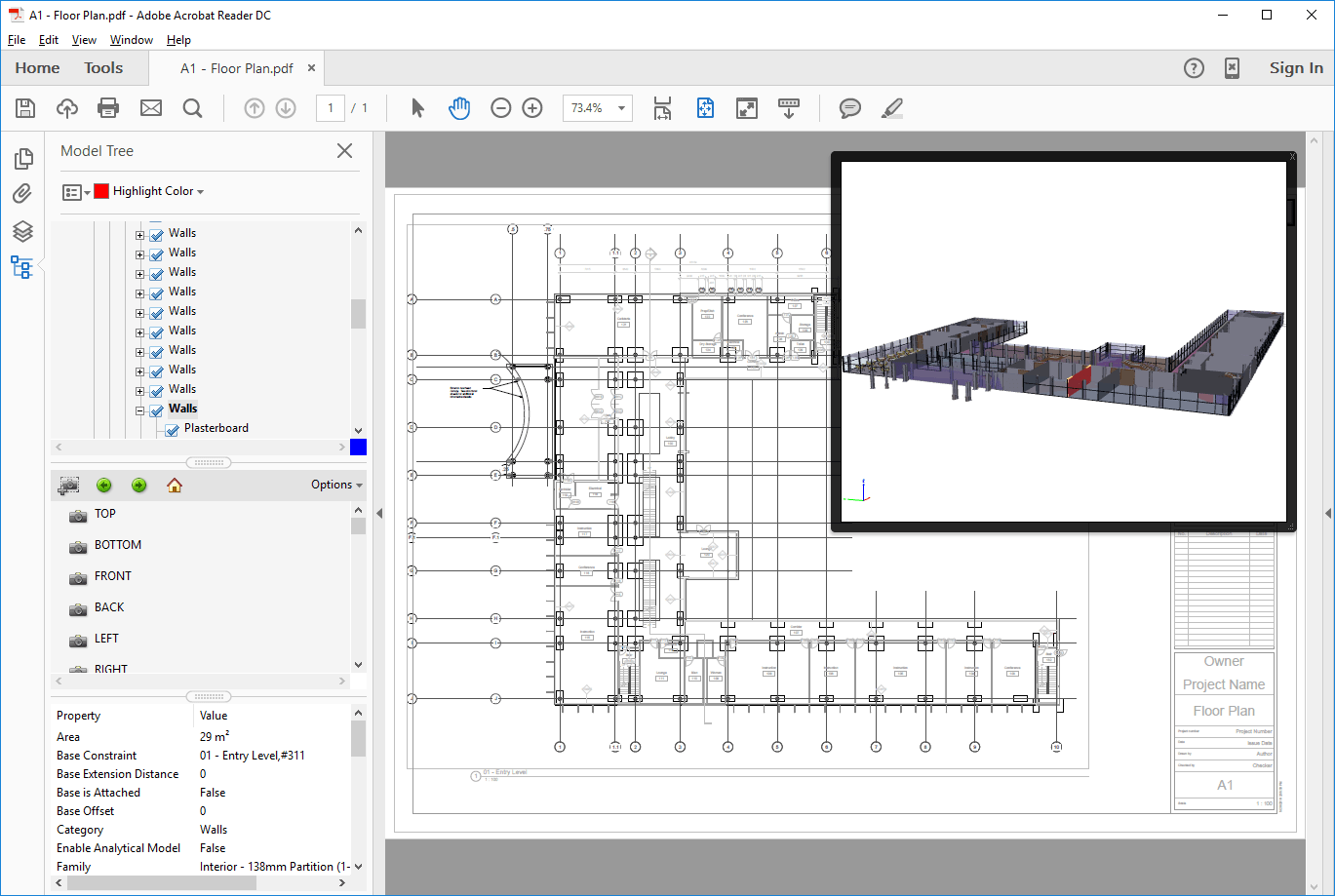Uncheck the topmost Walls checkbox
Image resolution: width=1335 pixels, height=896 pixels.
click(157, 233)
